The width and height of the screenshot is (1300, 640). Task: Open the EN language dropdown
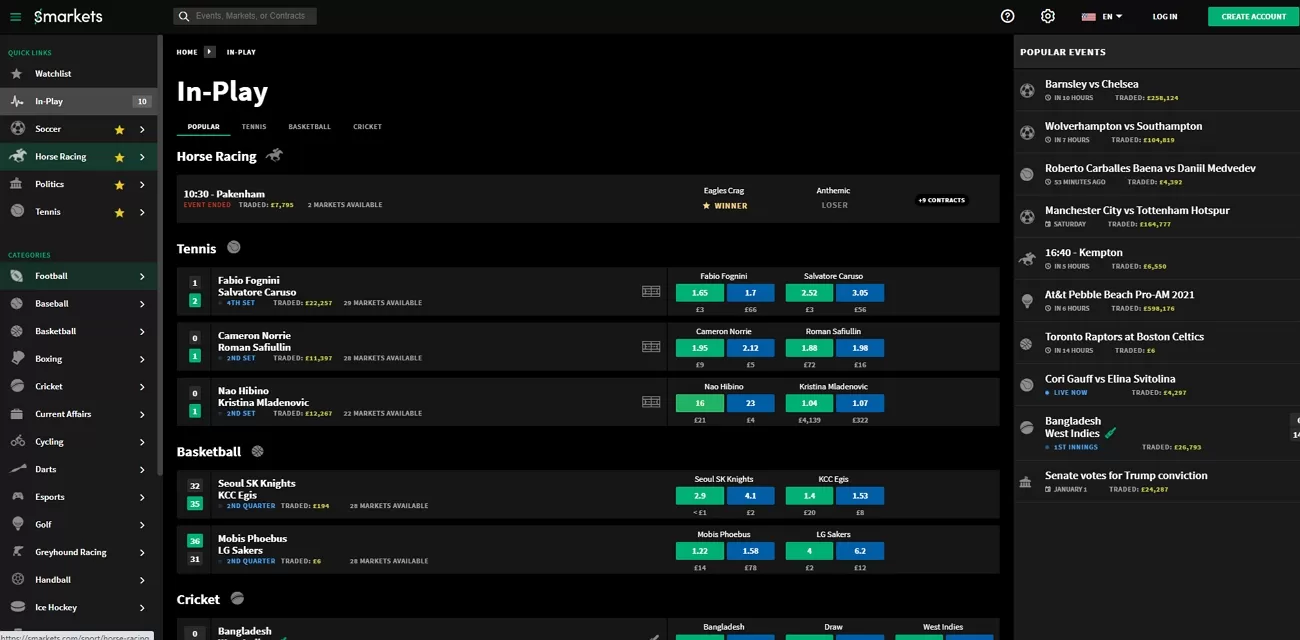pyautogui.click(x=1102, y=16)
